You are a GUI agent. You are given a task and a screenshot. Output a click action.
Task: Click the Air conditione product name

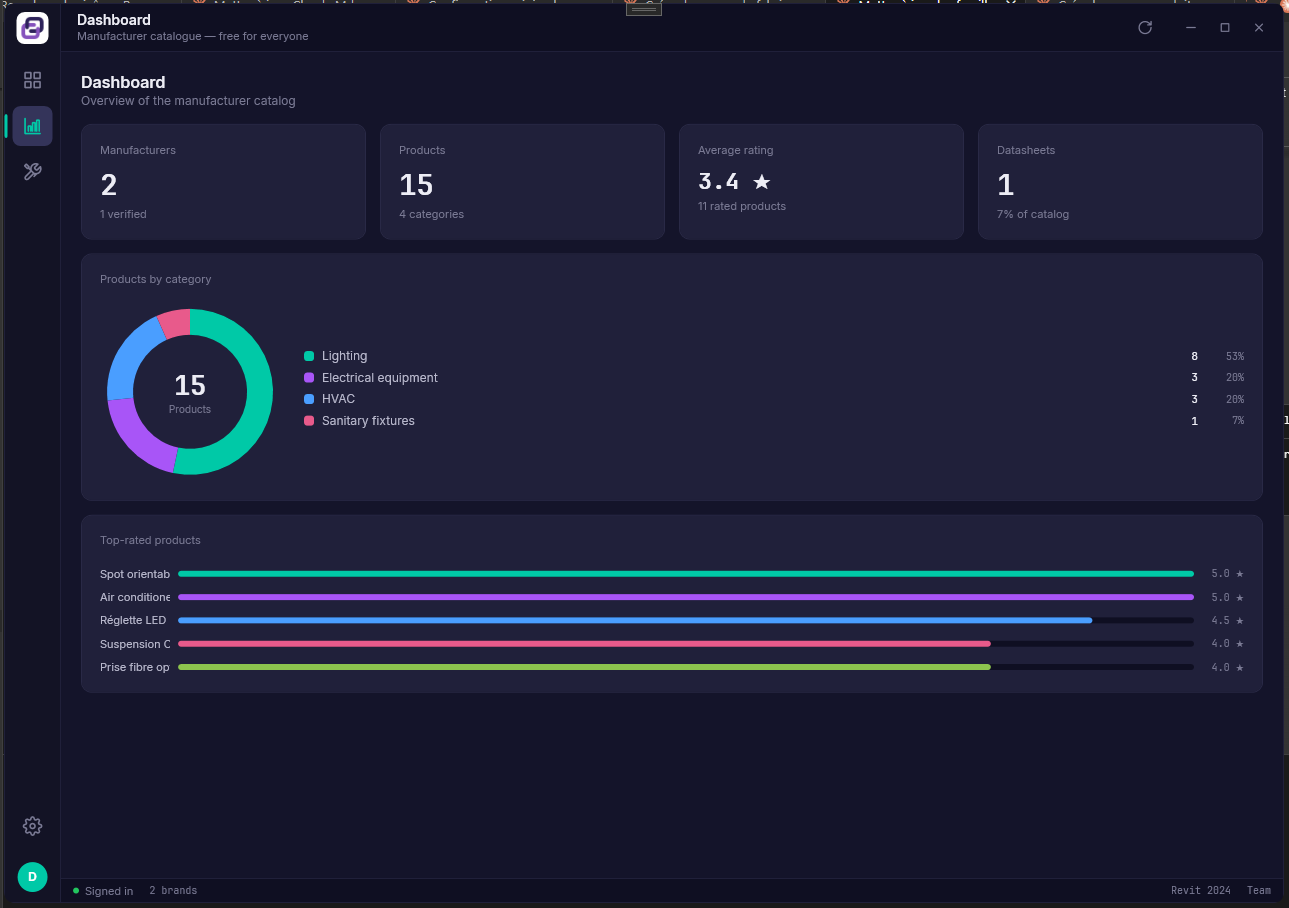[135, 597]
